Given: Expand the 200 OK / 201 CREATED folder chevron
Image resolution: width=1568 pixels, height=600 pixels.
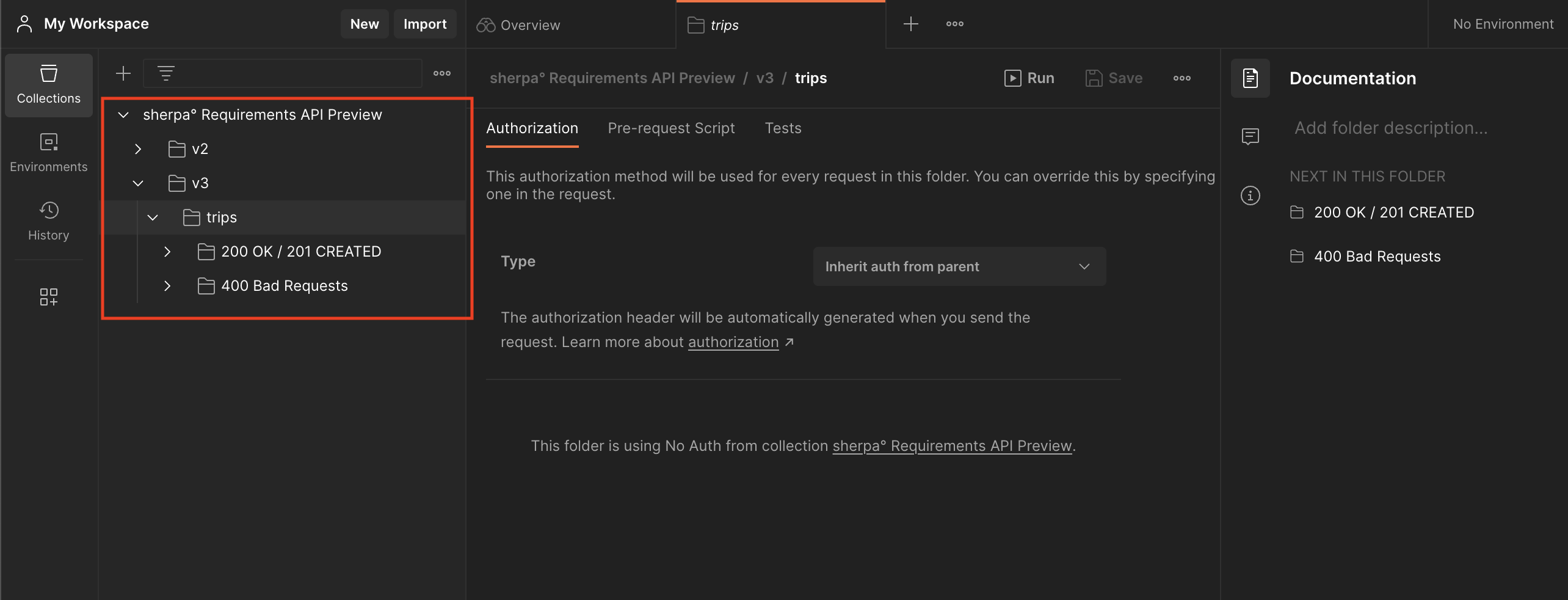Looking at the screenshot, I should tap(167, 252).
